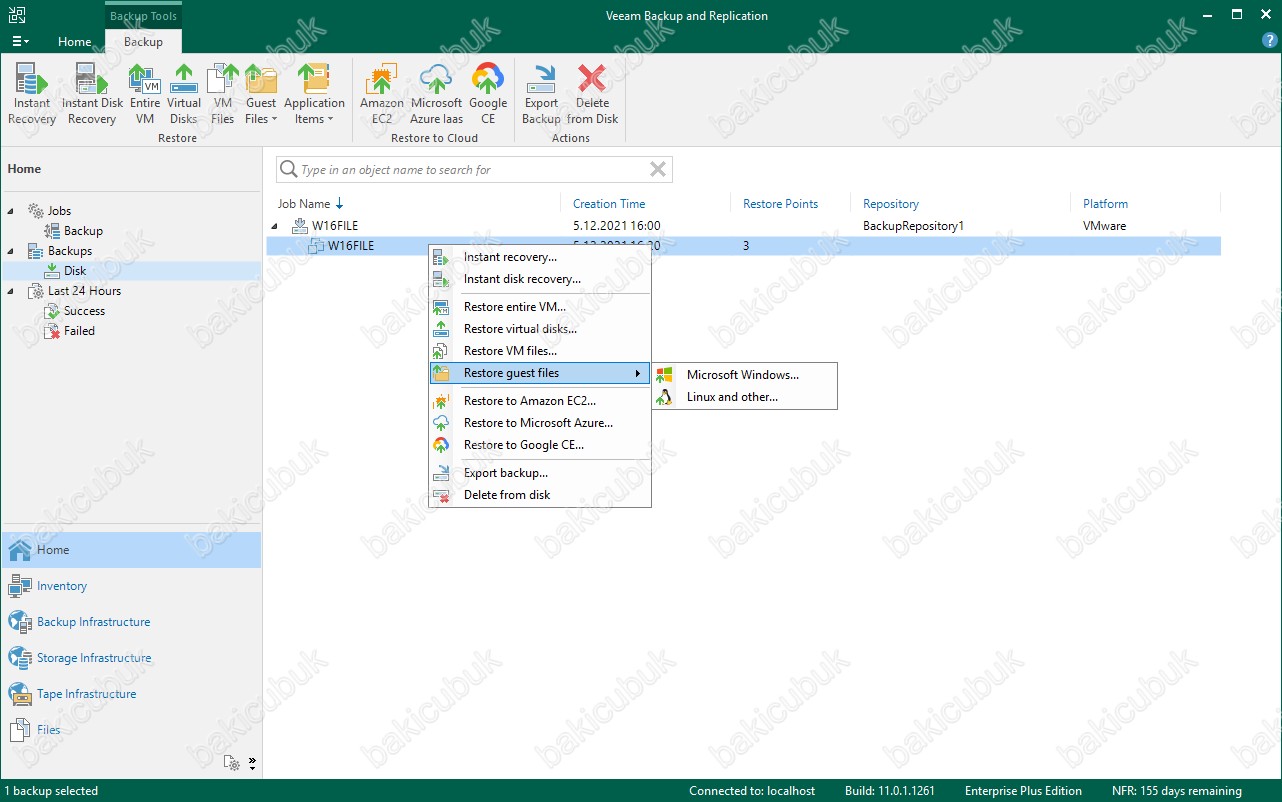Choose Instant disk recovery... menu entry

point(540,279)
